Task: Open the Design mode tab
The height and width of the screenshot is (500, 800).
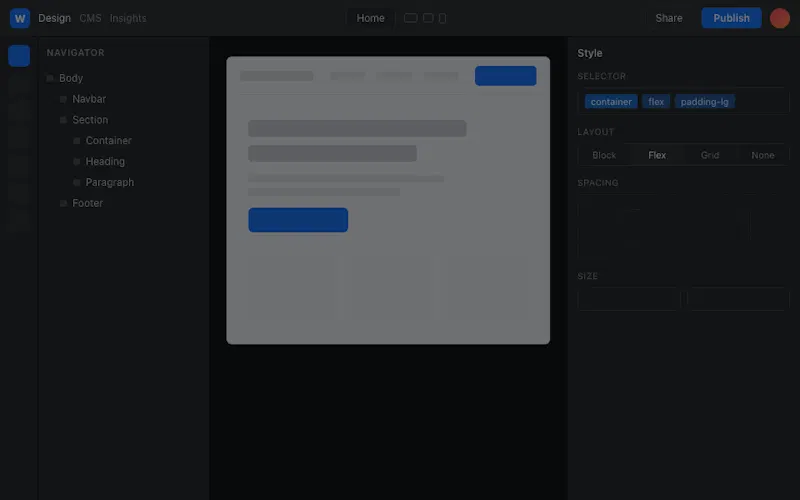Action: click(55, 18)
